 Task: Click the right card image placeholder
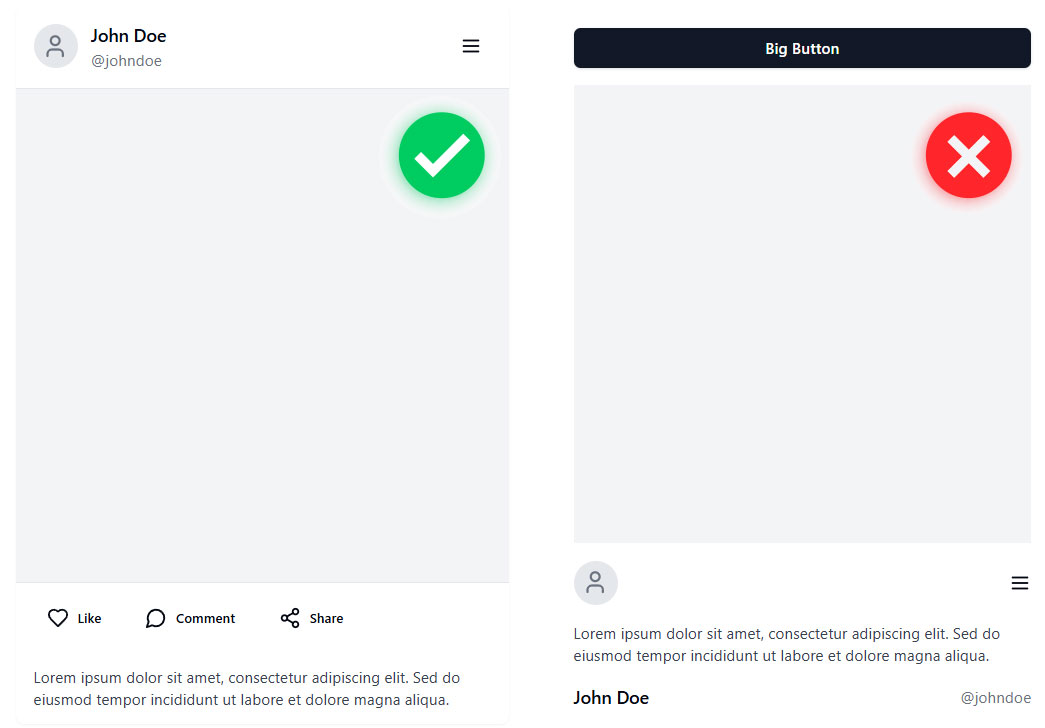(780, 350)
